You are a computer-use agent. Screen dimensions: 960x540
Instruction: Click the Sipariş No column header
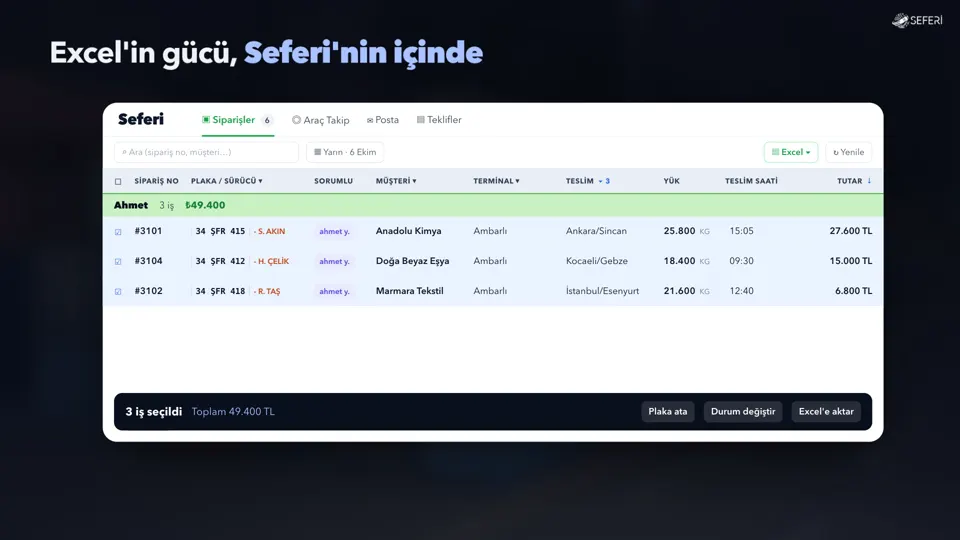point(156,181)
